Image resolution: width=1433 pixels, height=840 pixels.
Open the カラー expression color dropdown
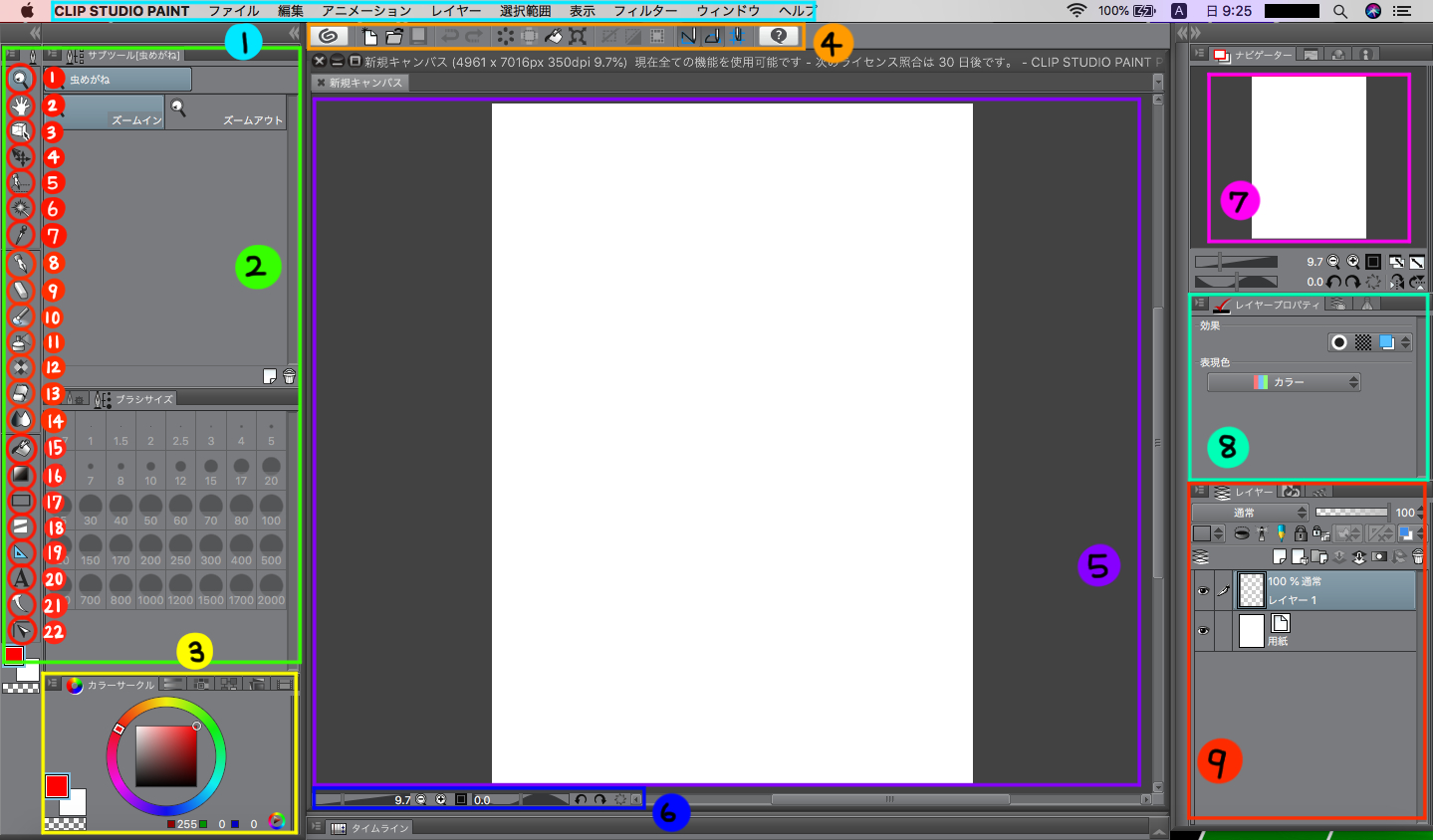click(1284, 382)
